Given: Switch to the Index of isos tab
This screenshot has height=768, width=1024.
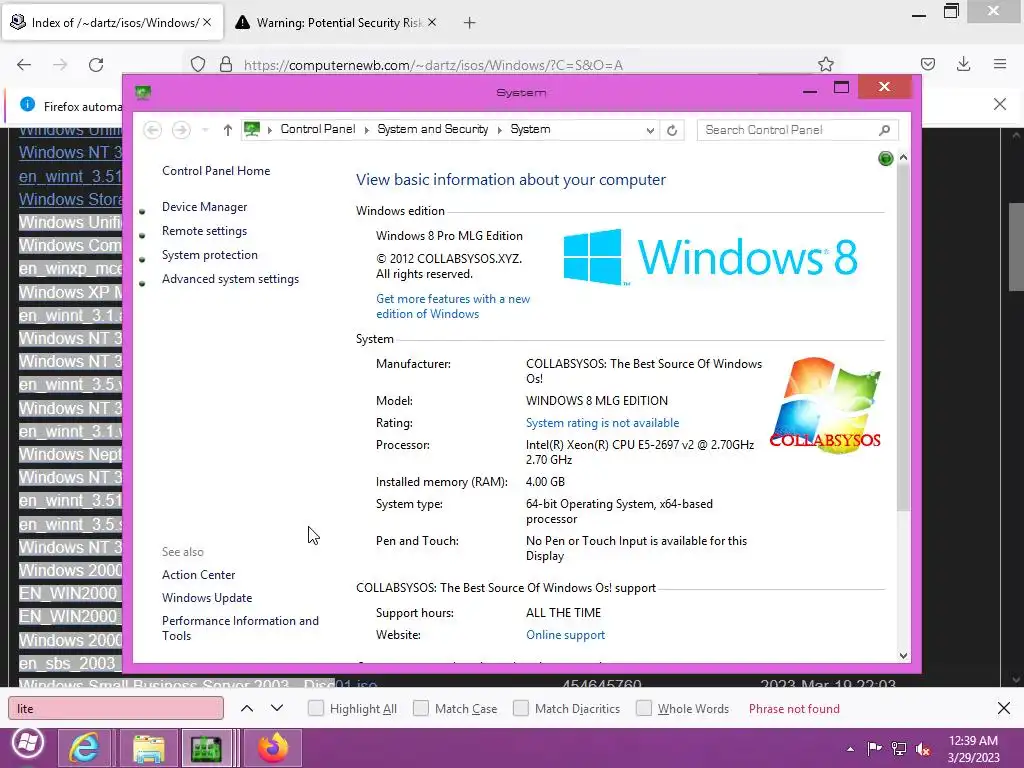Looking at the screenshot, I should tap(114, 22).
